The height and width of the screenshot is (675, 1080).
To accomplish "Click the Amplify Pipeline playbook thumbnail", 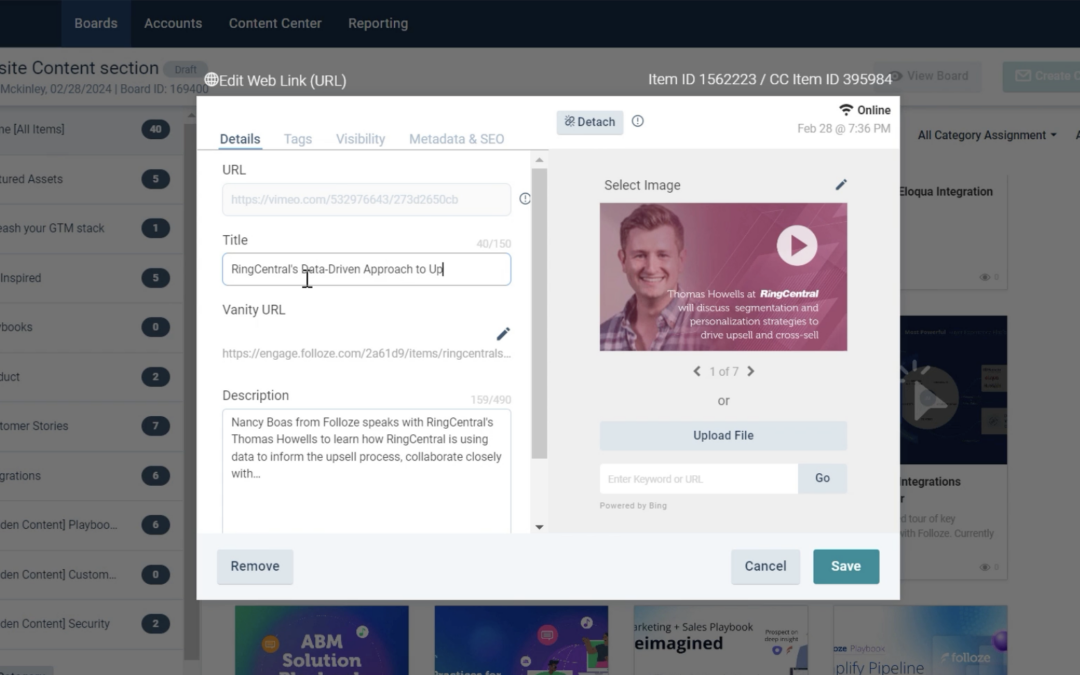I will point(920,641).
